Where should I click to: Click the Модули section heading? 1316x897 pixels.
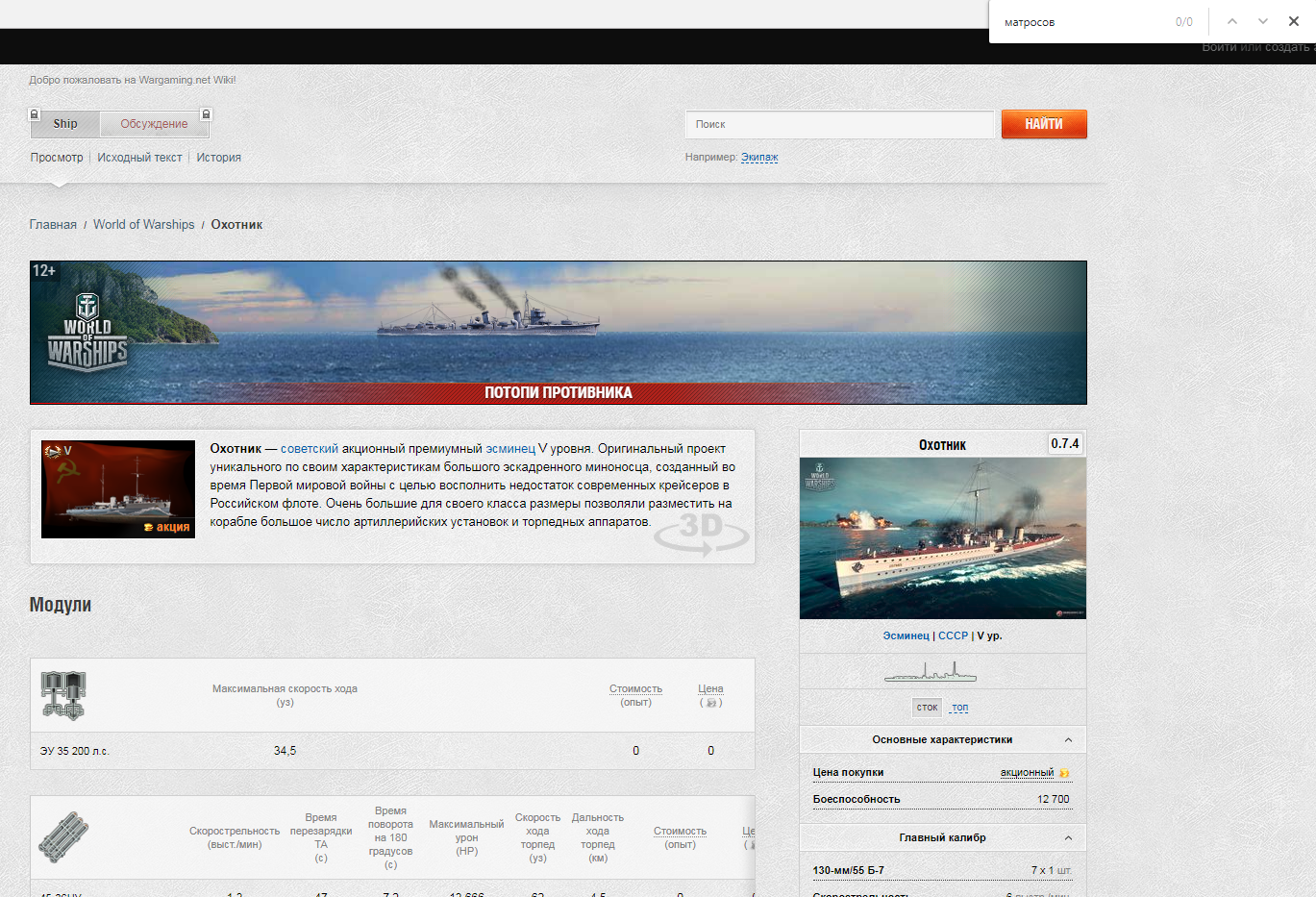pos(61,604)
